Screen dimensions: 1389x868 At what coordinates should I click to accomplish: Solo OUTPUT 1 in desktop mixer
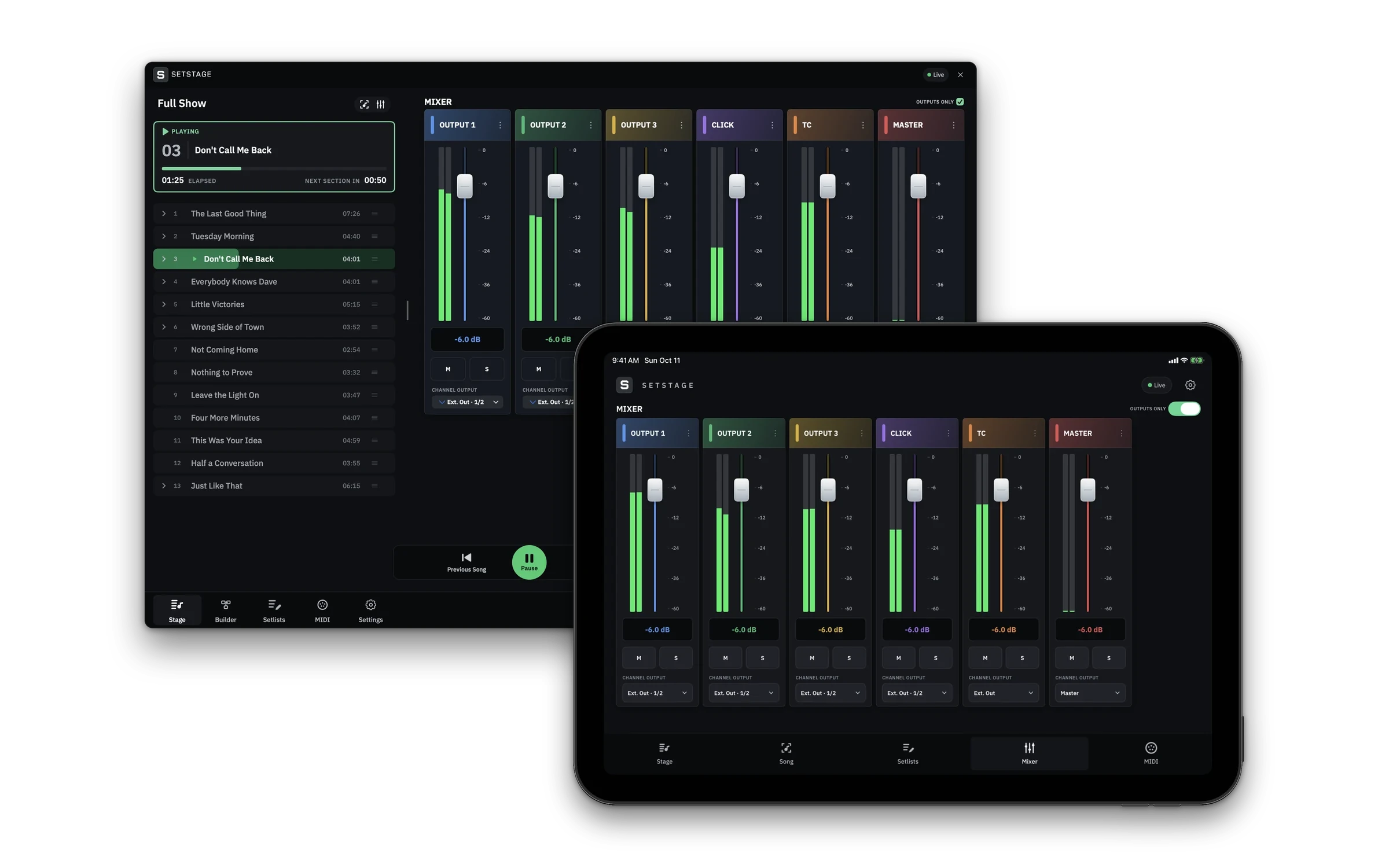(487, 369)
